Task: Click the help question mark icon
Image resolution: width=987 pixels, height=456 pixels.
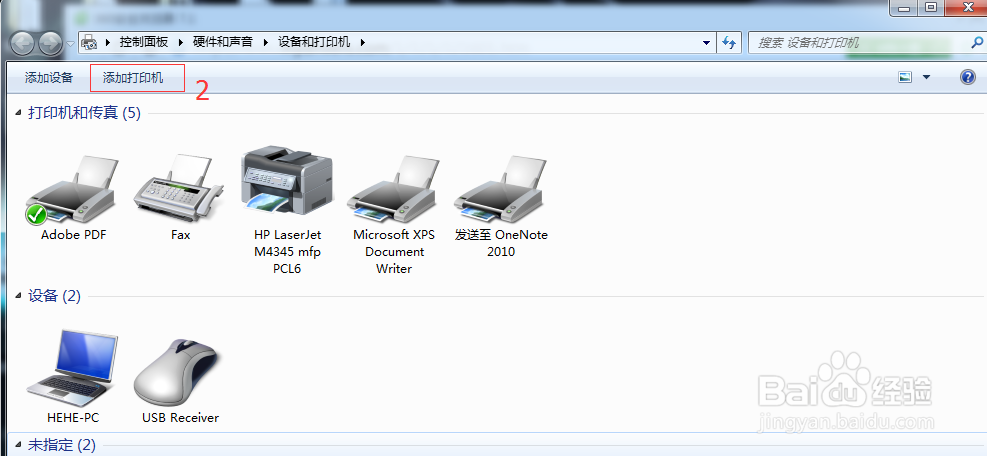Action: [967, 77]
